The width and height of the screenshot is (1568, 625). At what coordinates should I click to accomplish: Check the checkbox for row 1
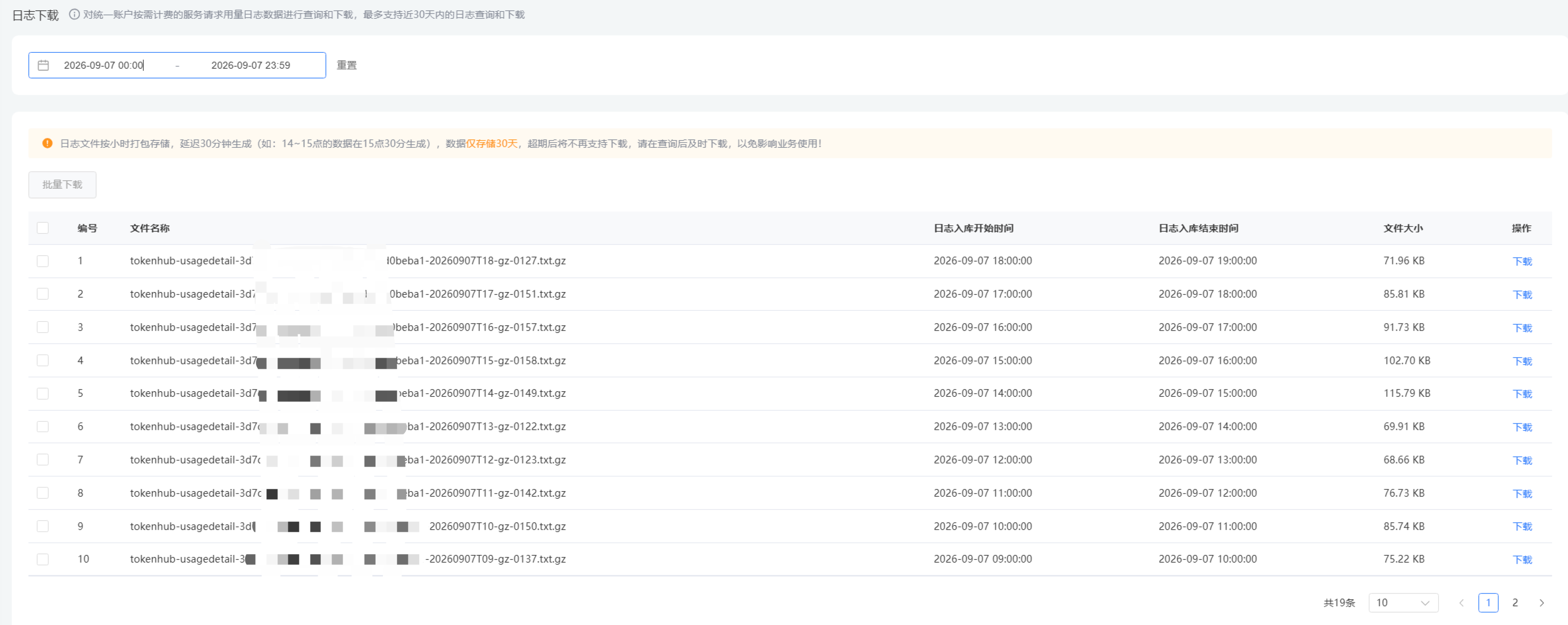tap(42, 261)
